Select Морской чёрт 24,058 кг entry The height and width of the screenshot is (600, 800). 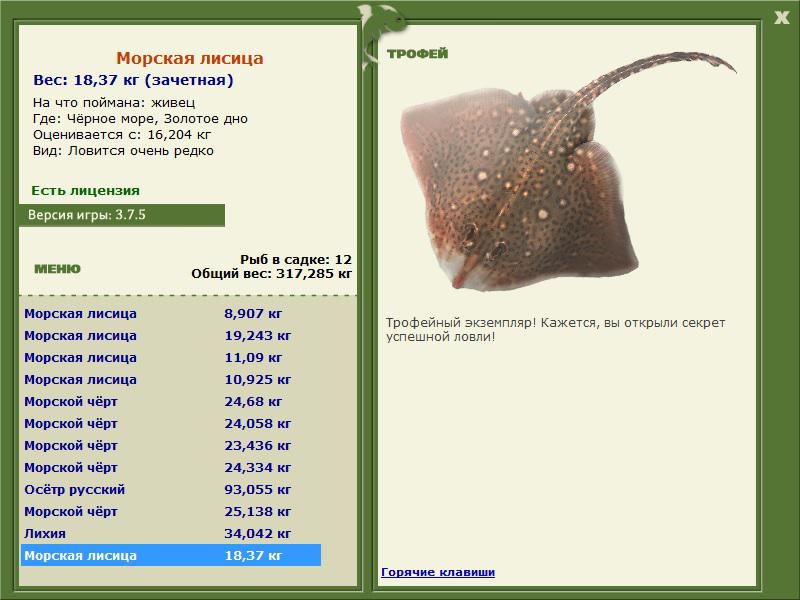(170, 423)
